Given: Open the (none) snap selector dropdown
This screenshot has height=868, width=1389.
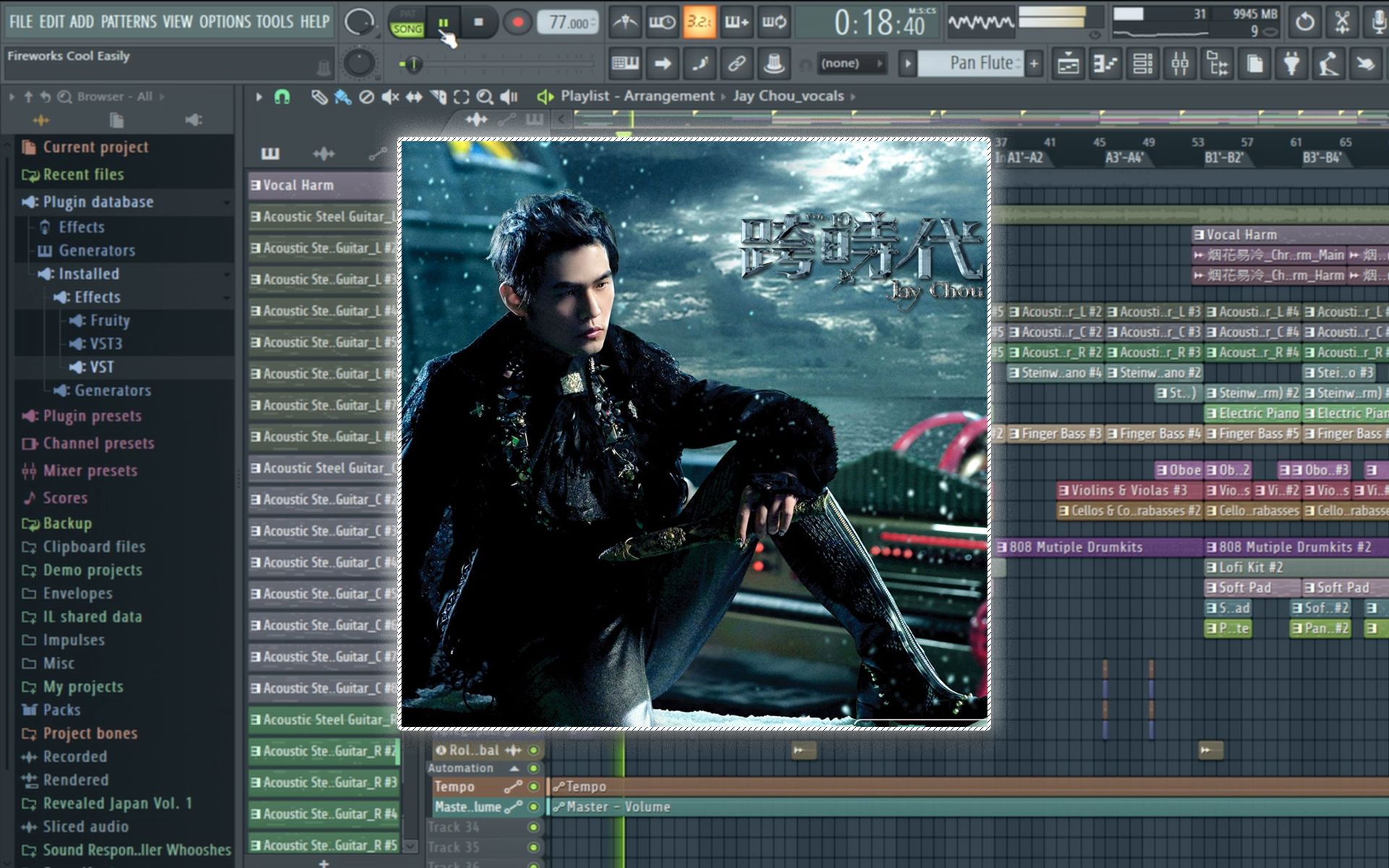Looking at the screenshot, I should [x=851, y=64].
